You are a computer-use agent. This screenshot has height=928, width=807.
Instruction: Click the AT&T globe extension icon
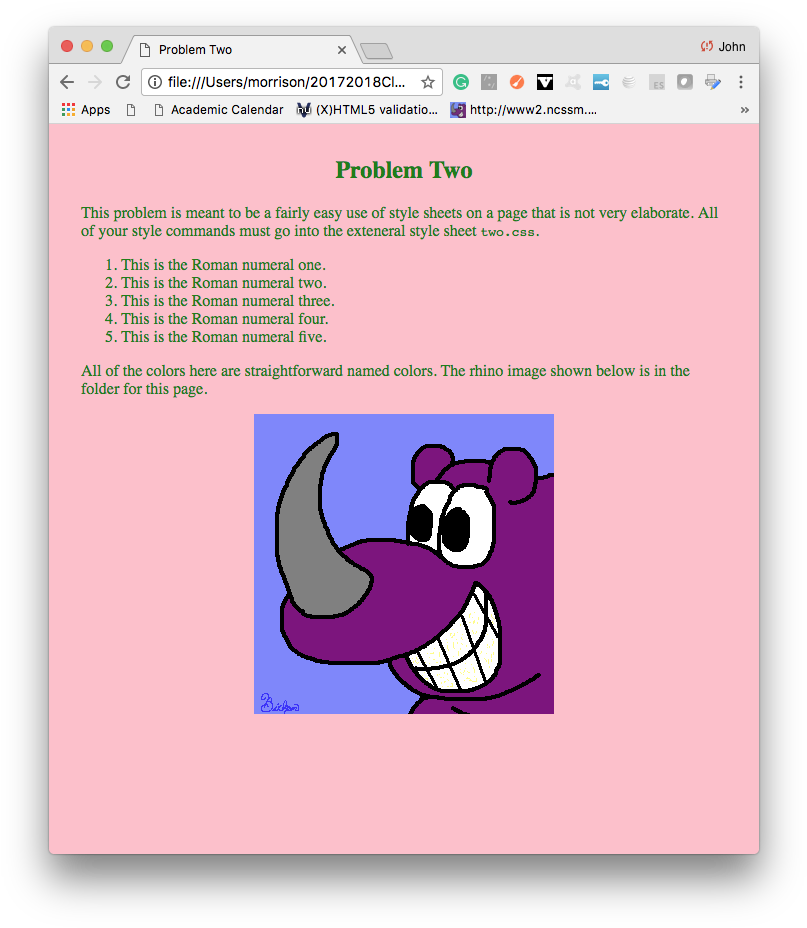(629, 82)
